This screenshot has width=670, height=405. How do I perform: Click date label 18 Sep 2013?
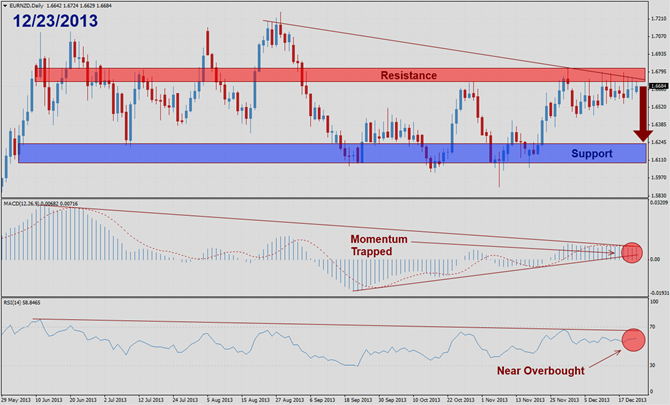pos(358,400)
